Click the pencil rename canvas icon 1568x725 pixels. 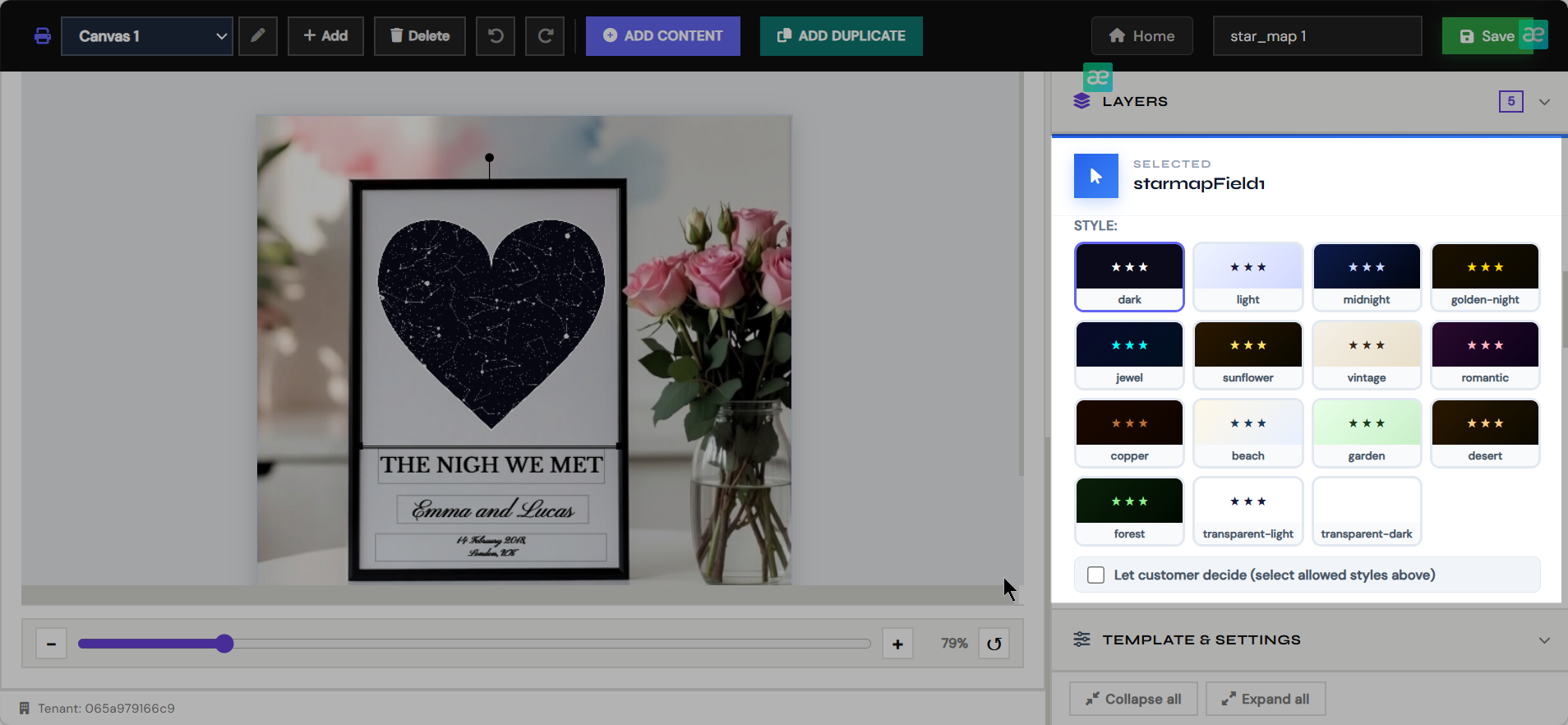[x=258, y=36]
